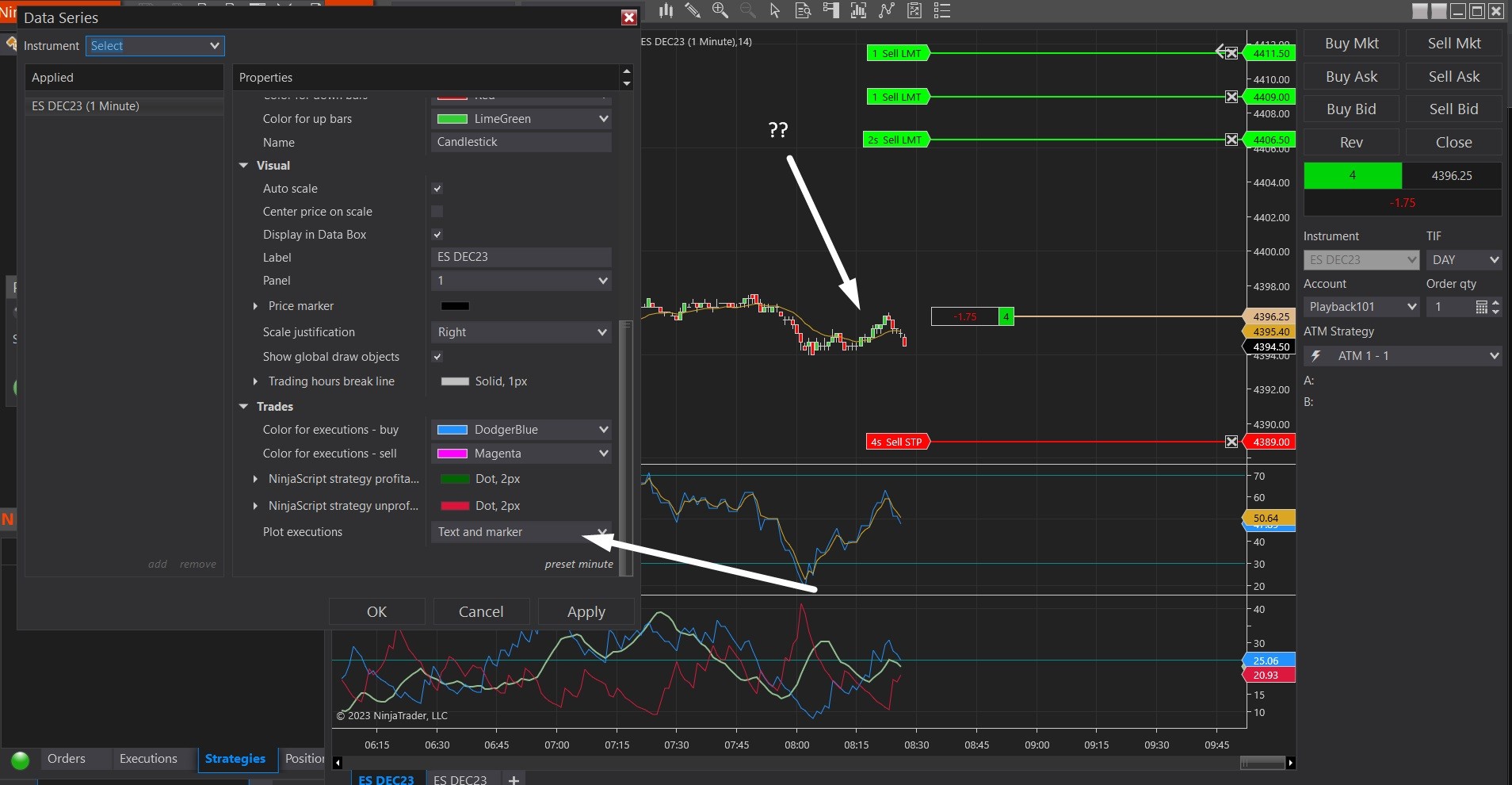The height and width of the screenshot is (785, 1512).
Task: Select the first ES DEC23 chart tab
Action: 387,779
